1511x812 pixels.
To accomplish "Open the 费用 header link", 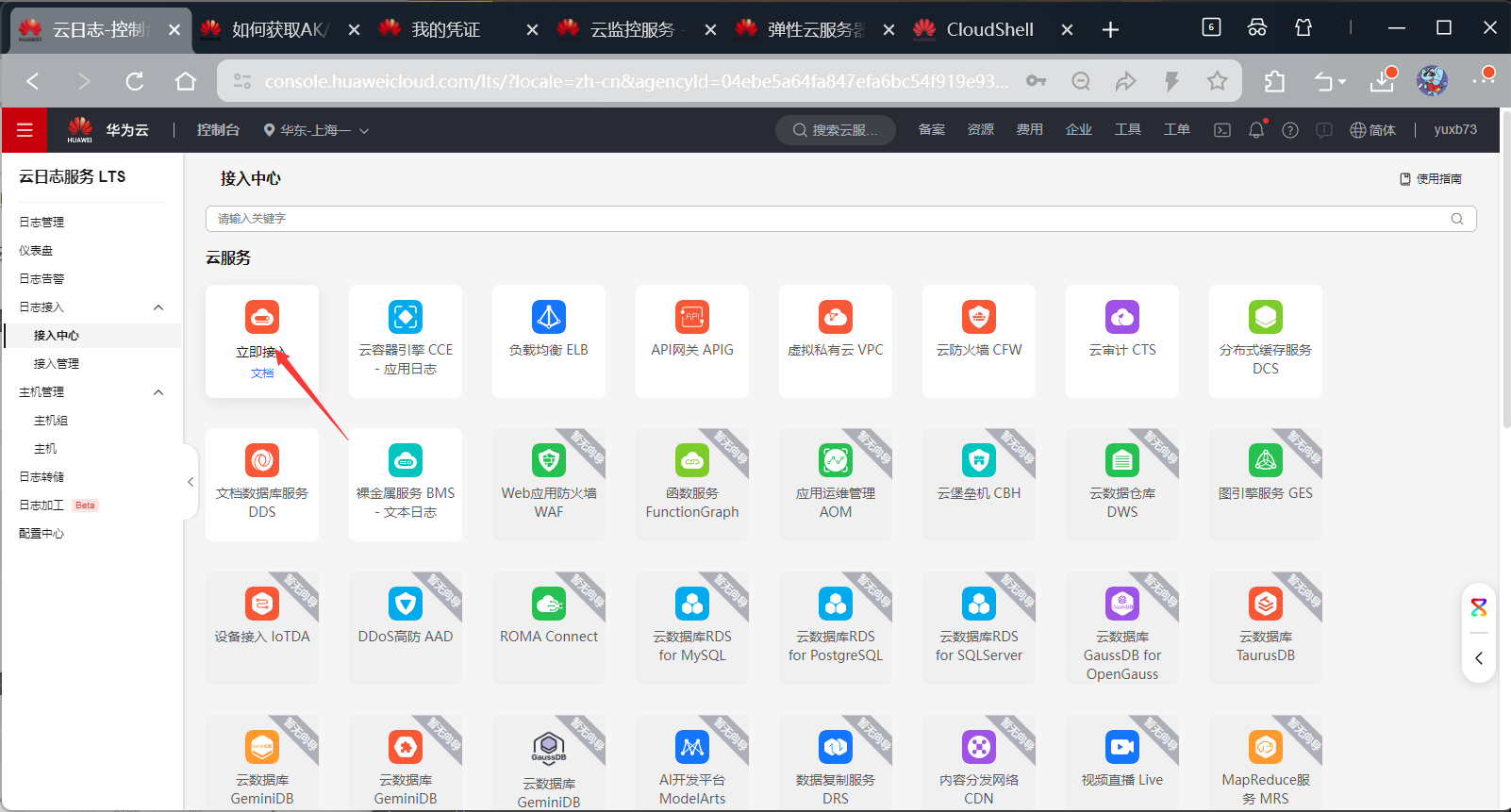I will [x=1030, y=130].
